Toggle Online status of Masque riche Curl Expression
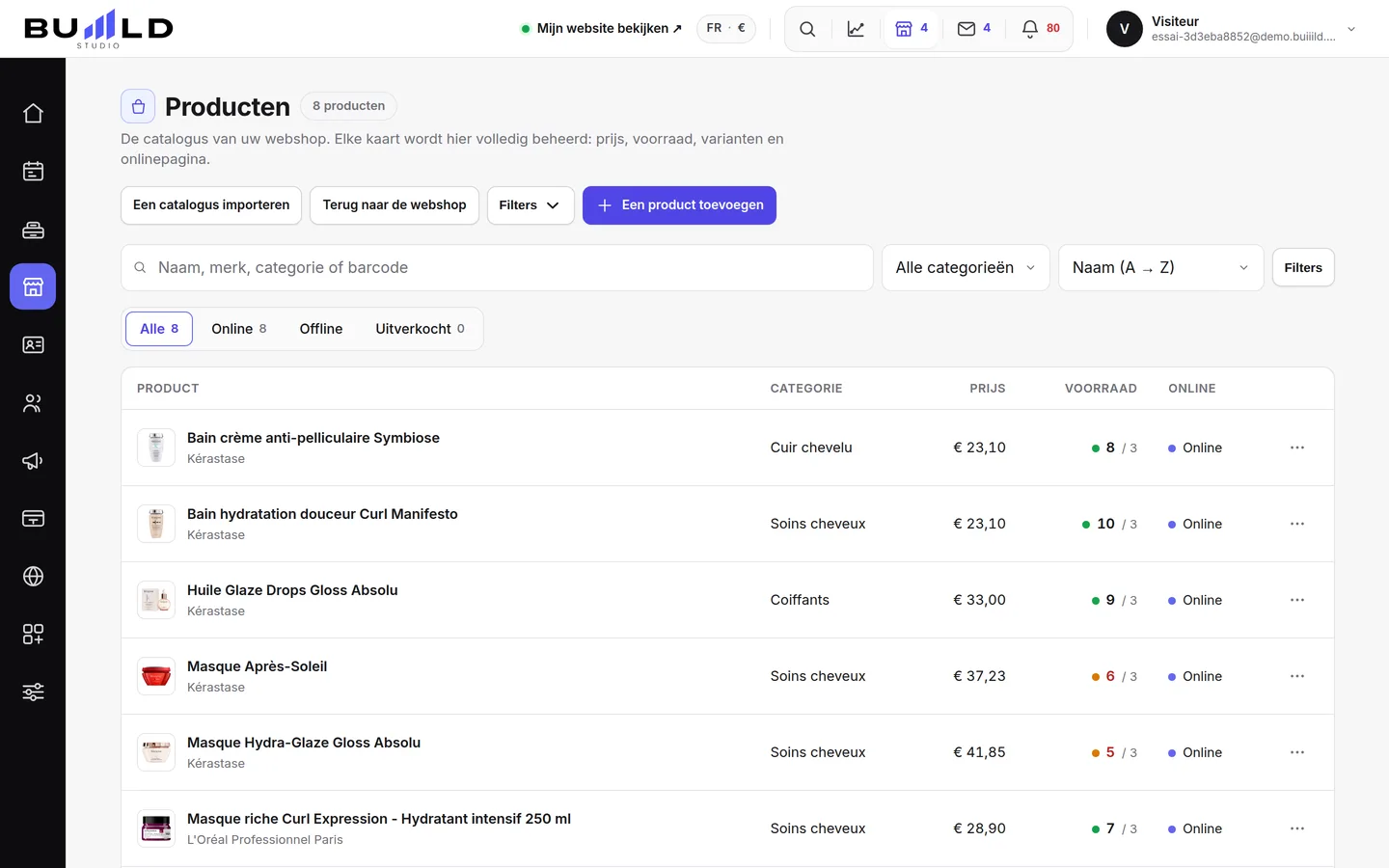 click(1195, 828)
